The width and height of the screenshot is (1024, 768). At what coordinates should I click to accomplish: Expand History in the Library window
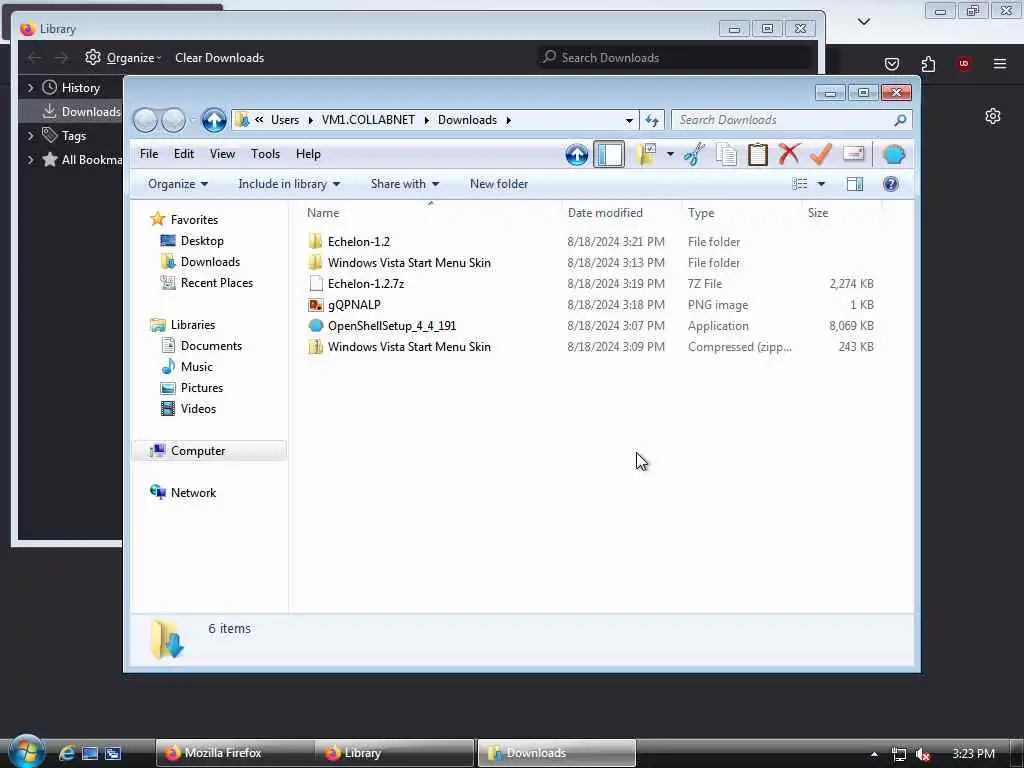[x=30, y=88]
